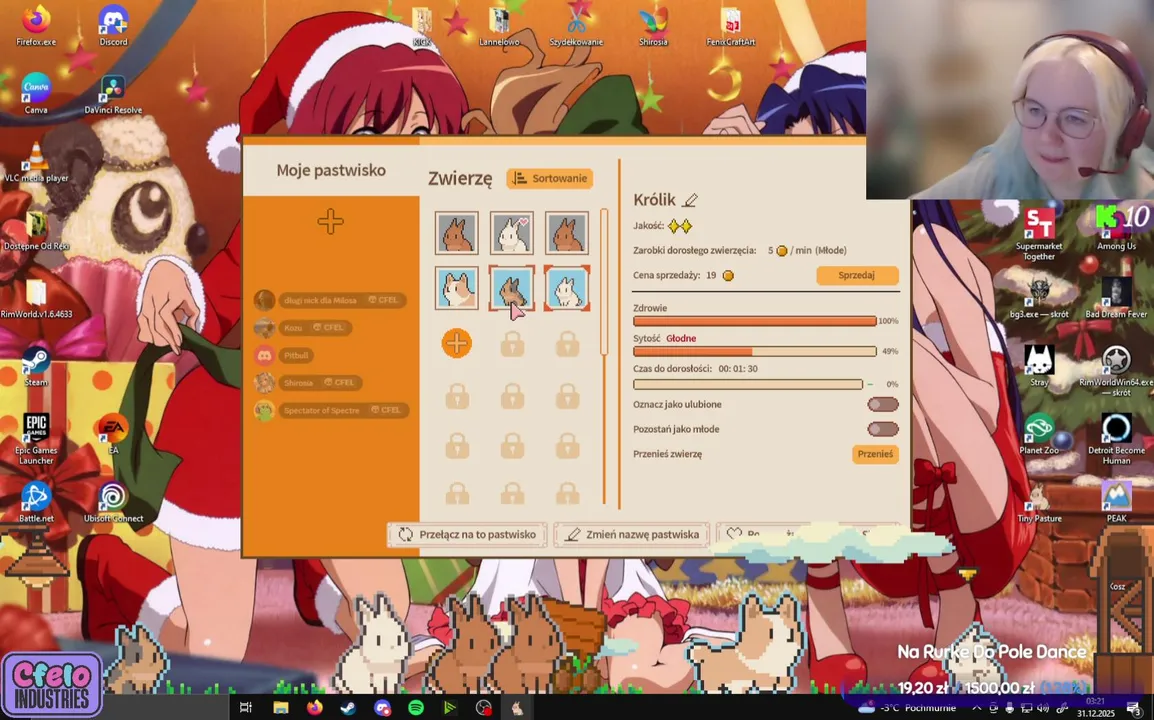This screenshot has height=720, width=1154.
Task: Click Moje pastwisko heading
Action: (x=331, y=170)
